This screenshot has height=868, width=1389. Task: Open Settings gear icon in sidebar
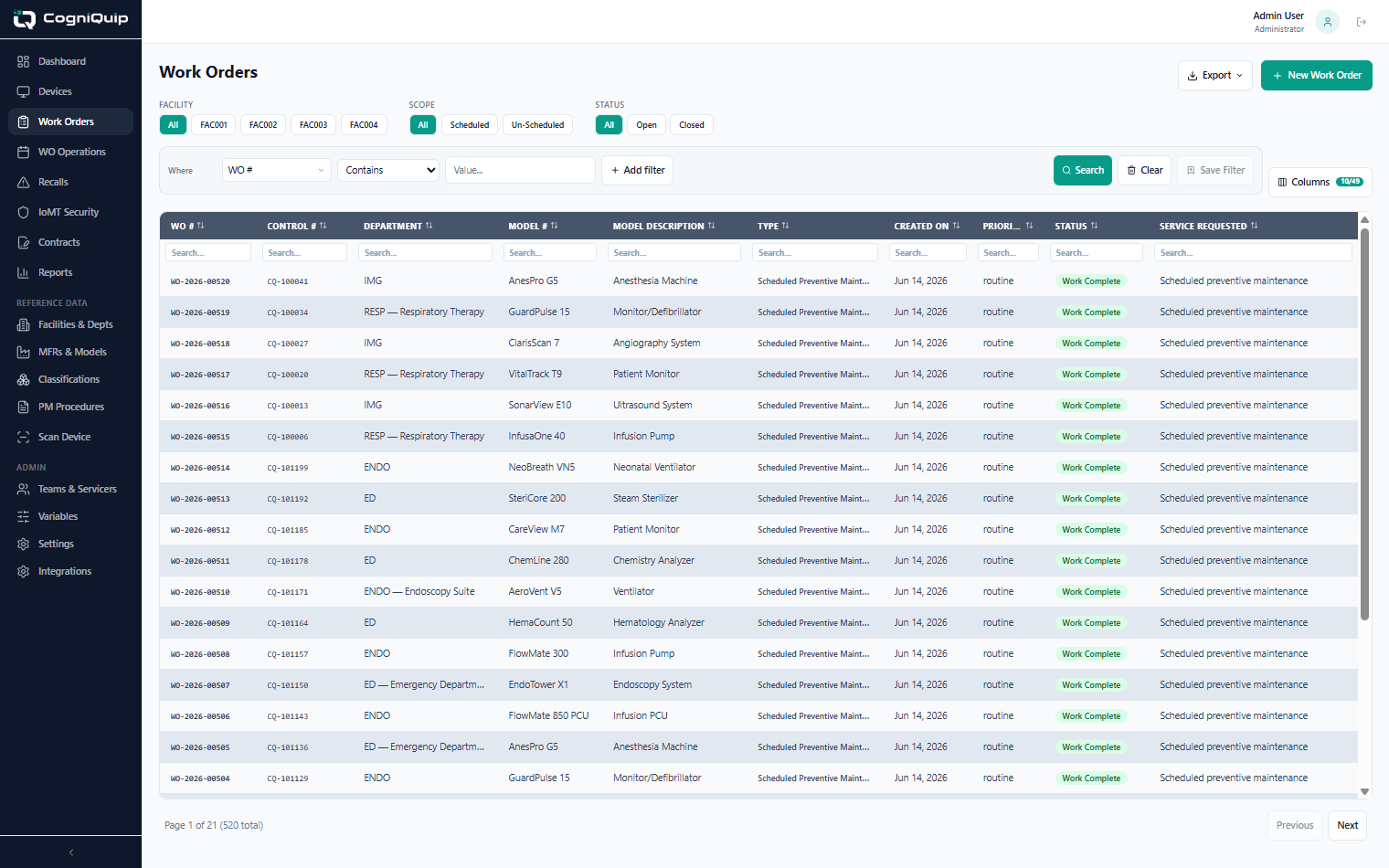[23, 544]
